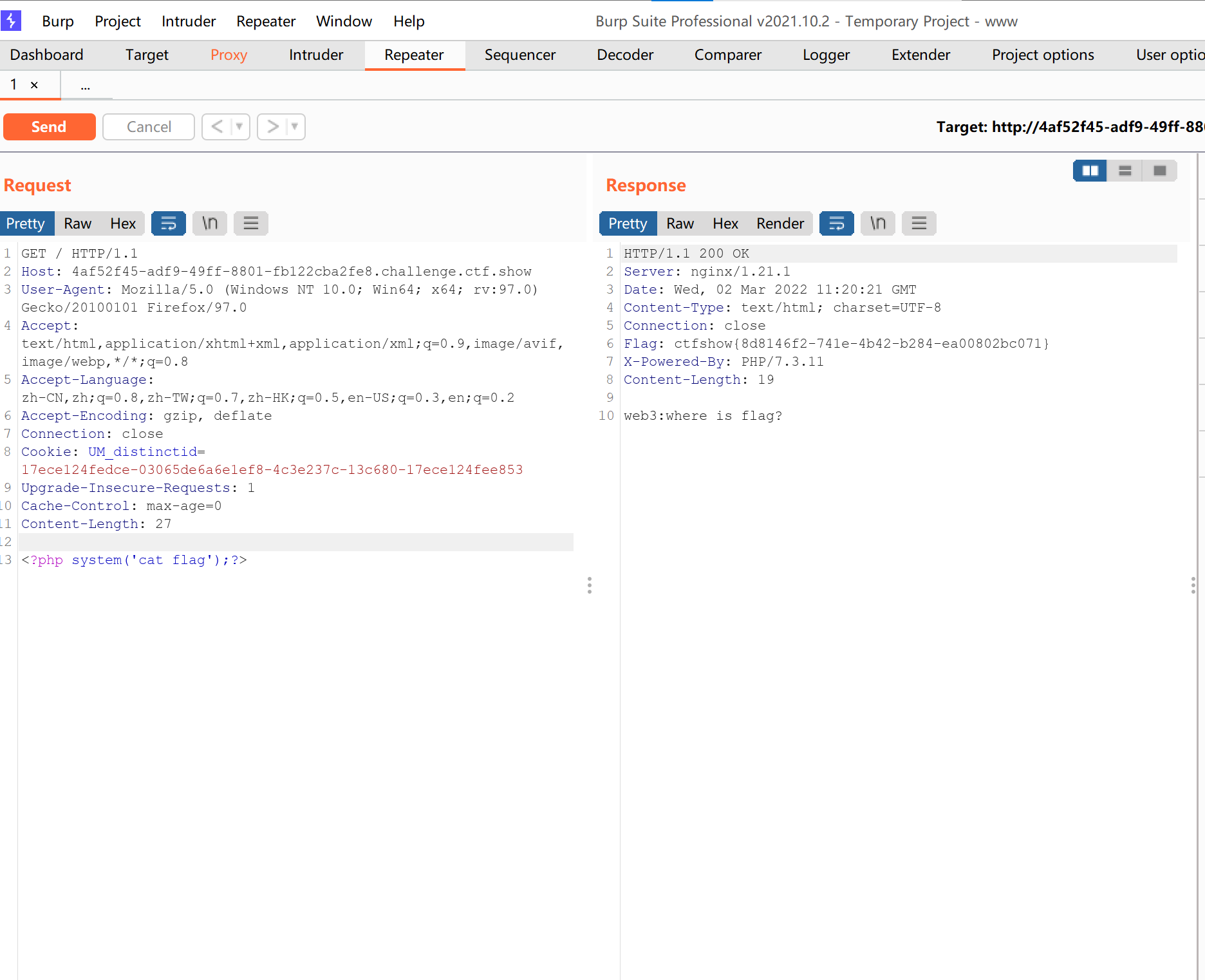Click the 'HTTP/1.1 200 OK' status line
Viewport: 1205px width, 980px height.
point(687,254)
